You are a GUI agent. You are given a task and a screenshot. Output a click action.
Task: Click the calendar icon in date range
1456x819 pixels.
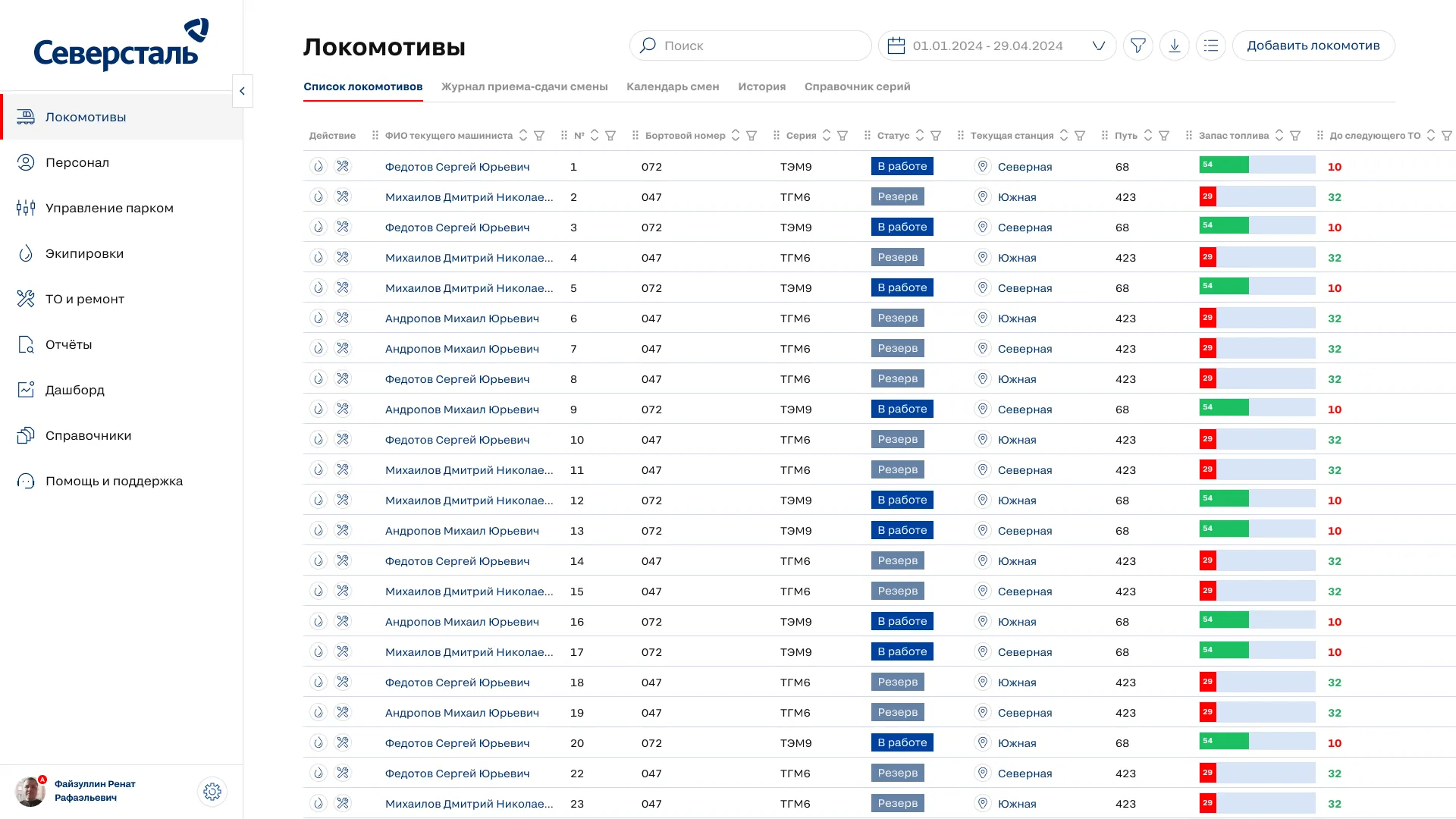(x=896, y=45)
